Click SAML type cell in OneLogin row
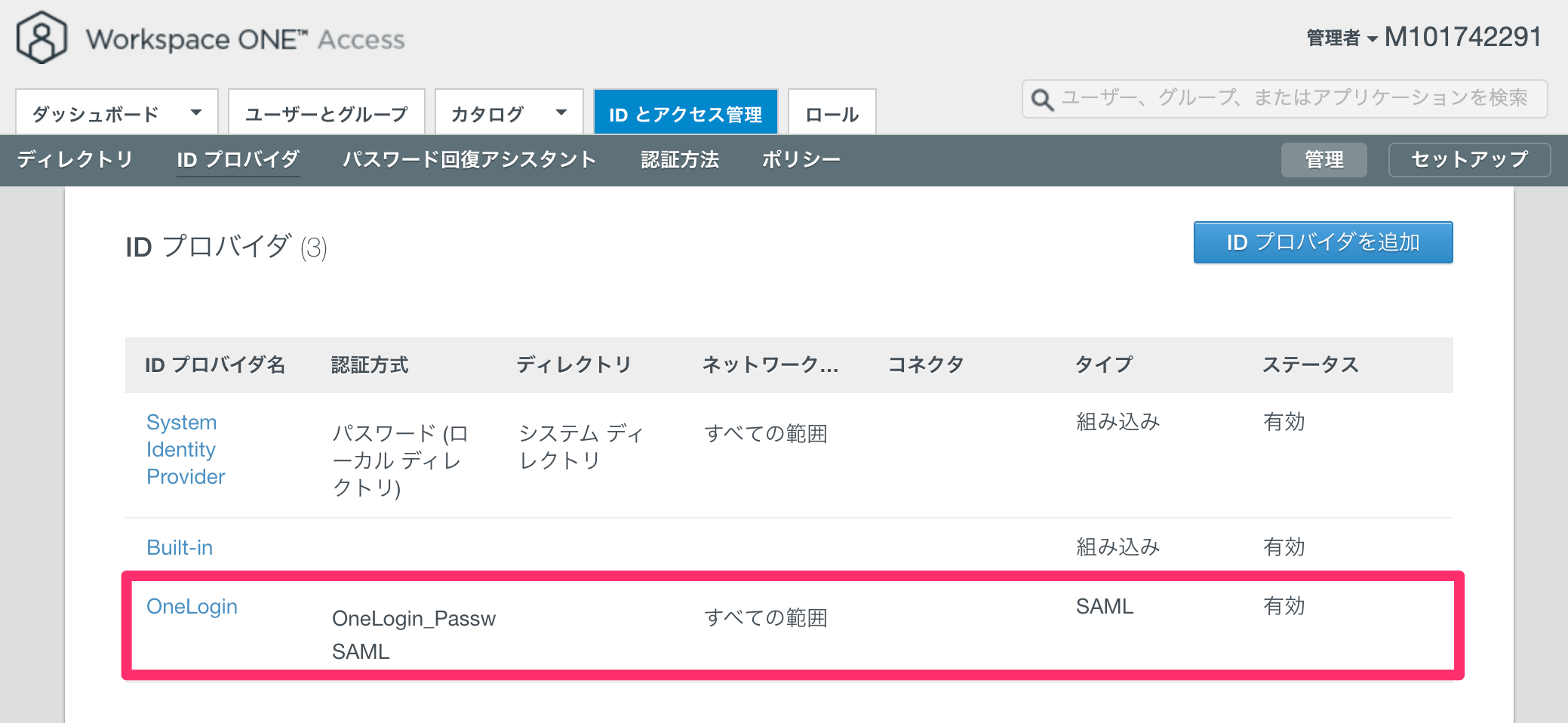This screenshot has height=723, width=1568. [x=1105, y=606]
